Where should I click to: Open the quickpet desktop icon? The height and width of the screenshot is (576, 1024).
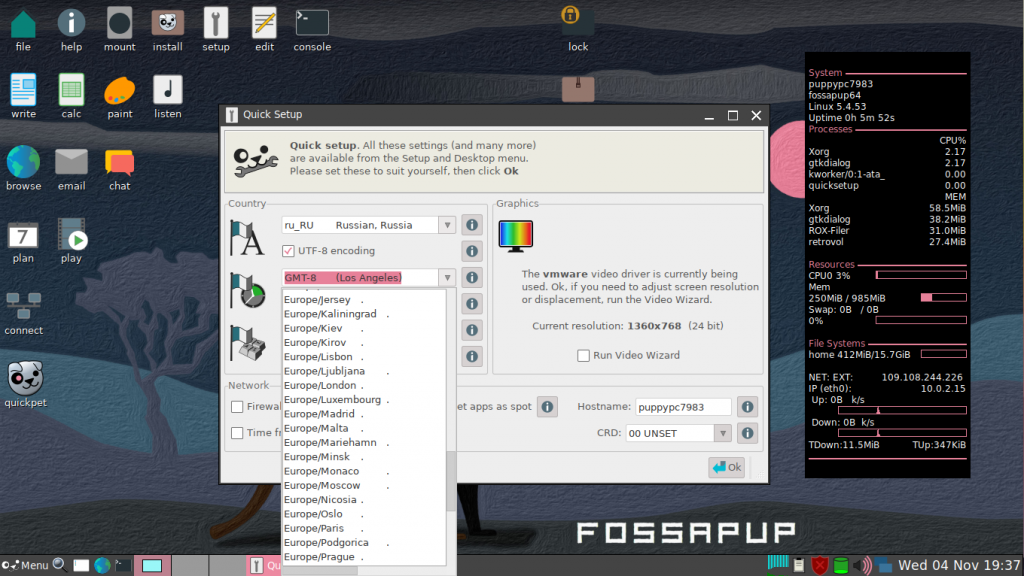25,384
